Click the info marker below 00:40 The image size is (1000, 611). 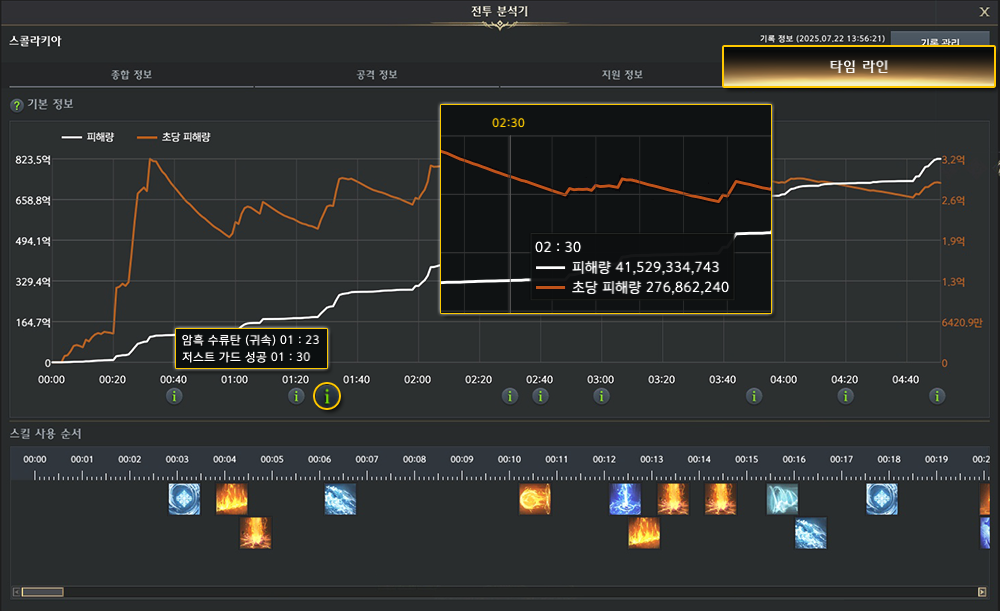[174, 396]
